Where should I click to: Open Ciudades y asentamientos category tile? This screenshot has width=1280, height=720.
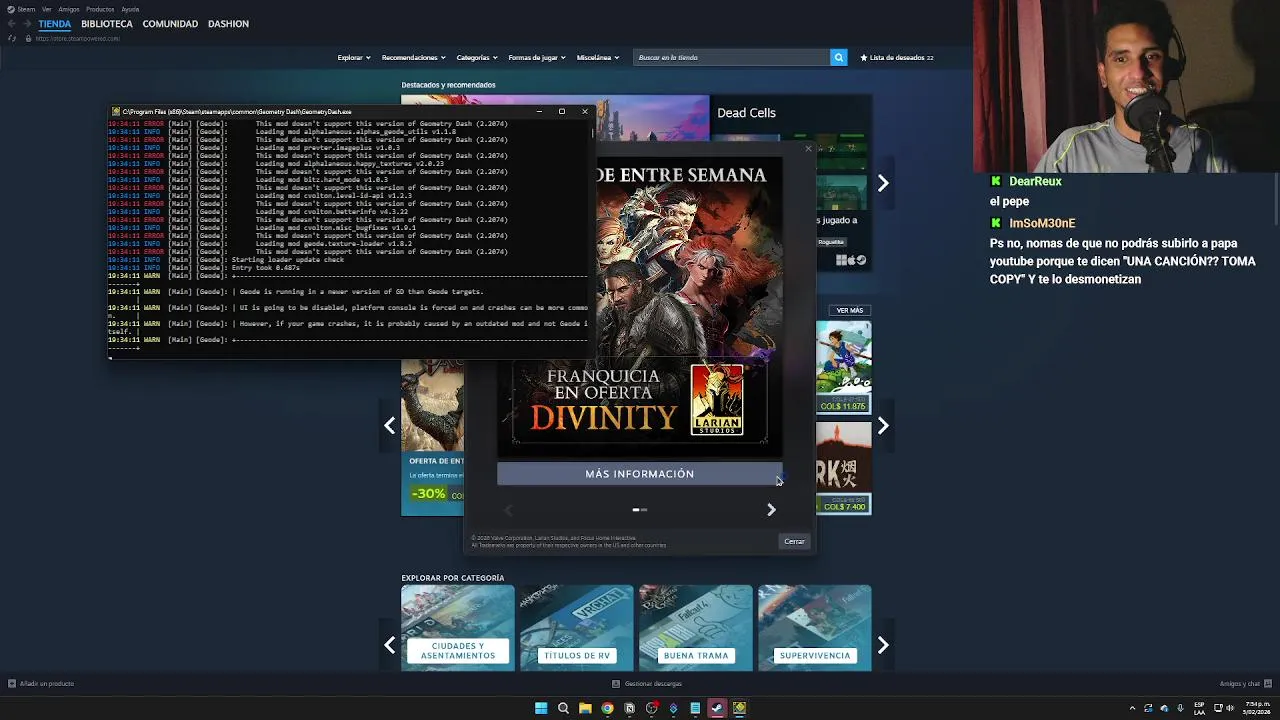pos(458,627)
